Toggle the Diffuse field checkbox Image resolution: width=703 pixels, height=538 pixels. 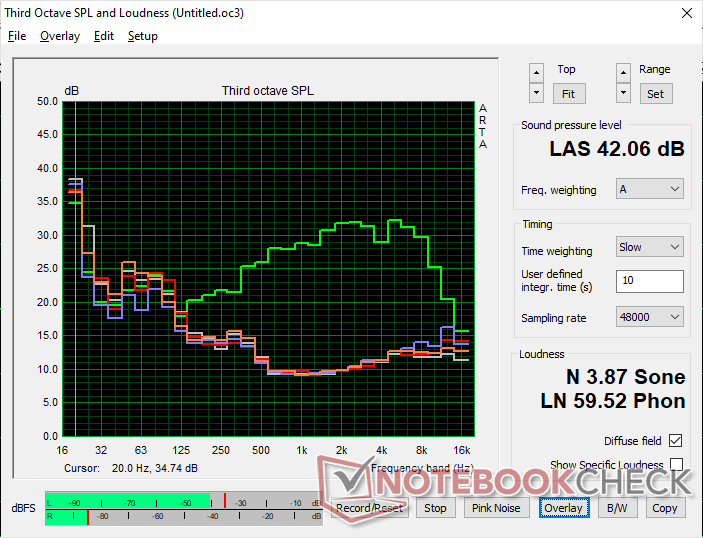pyautogui.click(x=677, y=441)
